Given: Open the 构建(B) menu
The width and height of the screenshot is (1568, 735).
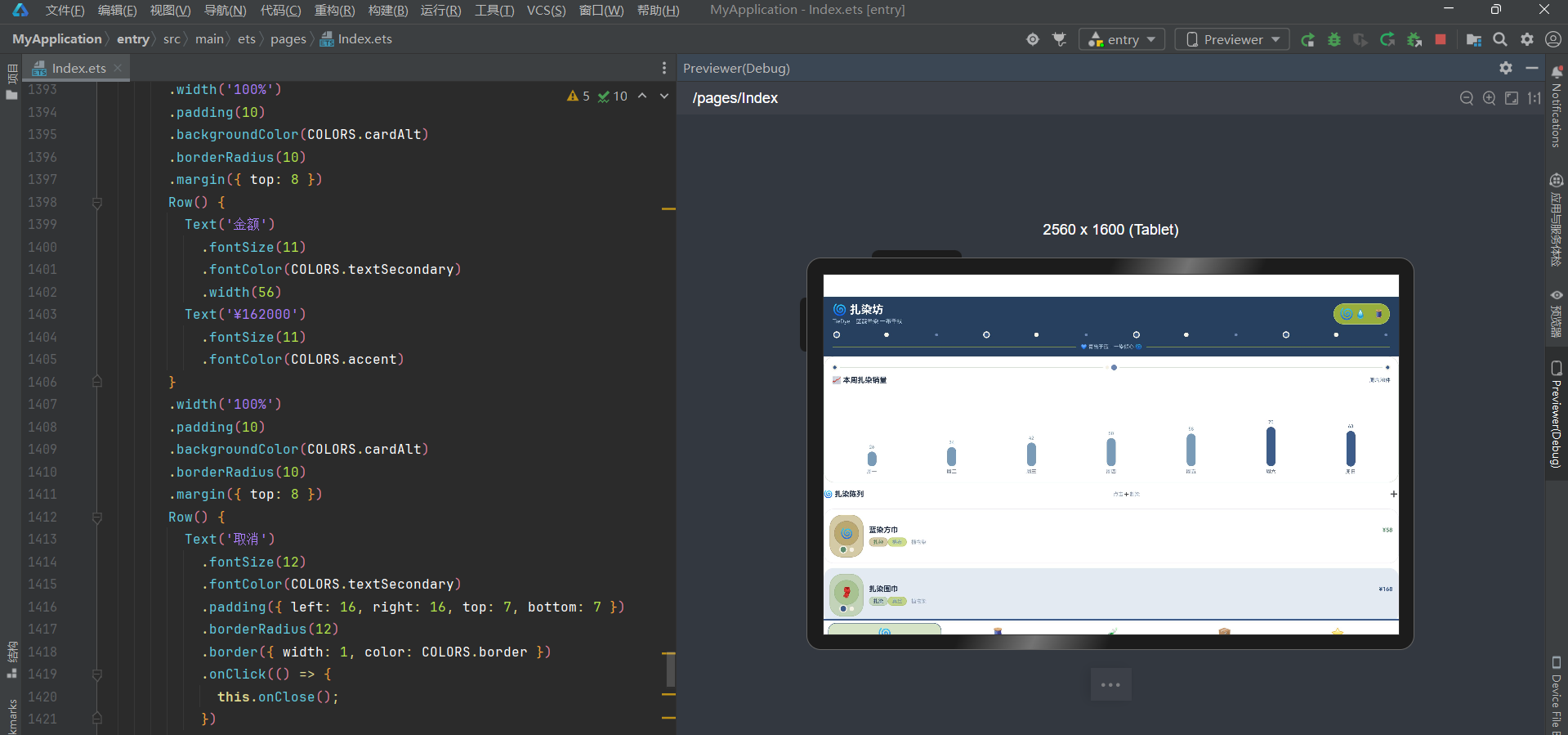Looking at the screenshot, I should pyautogui.click(x=388, y=10).
